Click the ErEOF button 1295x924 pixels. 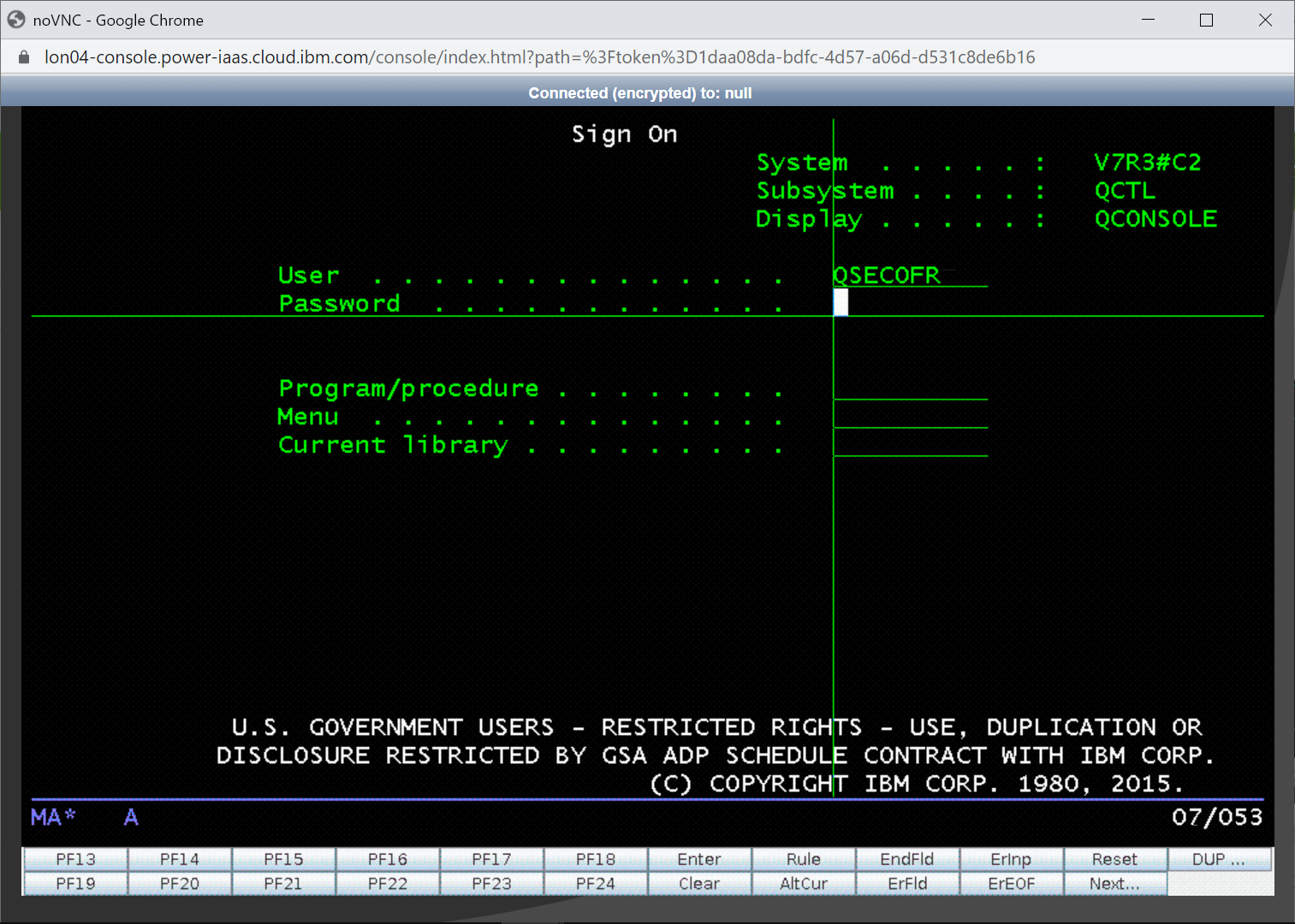pos(1012,884)
